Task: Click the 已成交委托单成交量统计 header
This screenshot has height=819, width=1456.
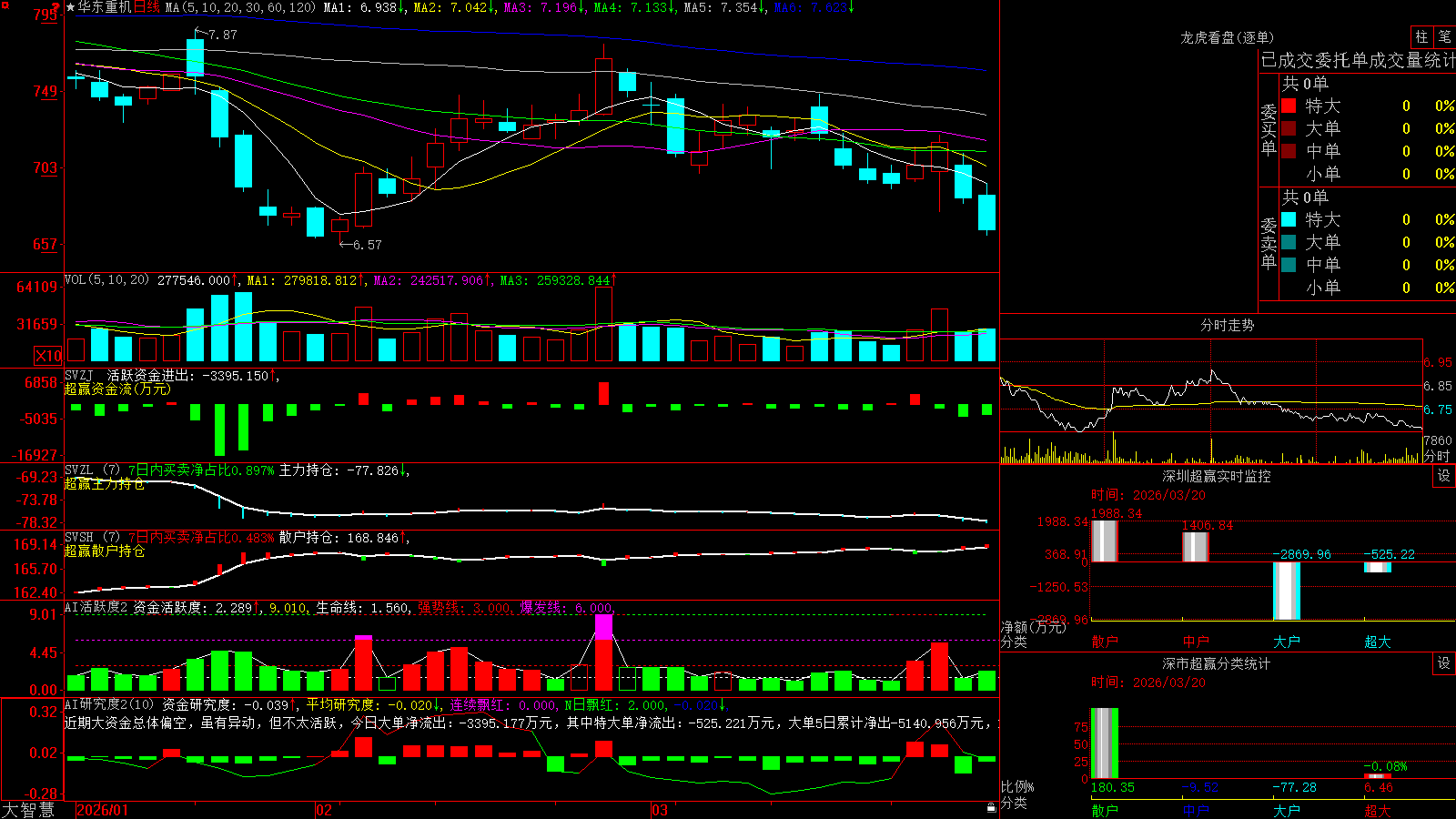Action: (x=1358, y=60)
